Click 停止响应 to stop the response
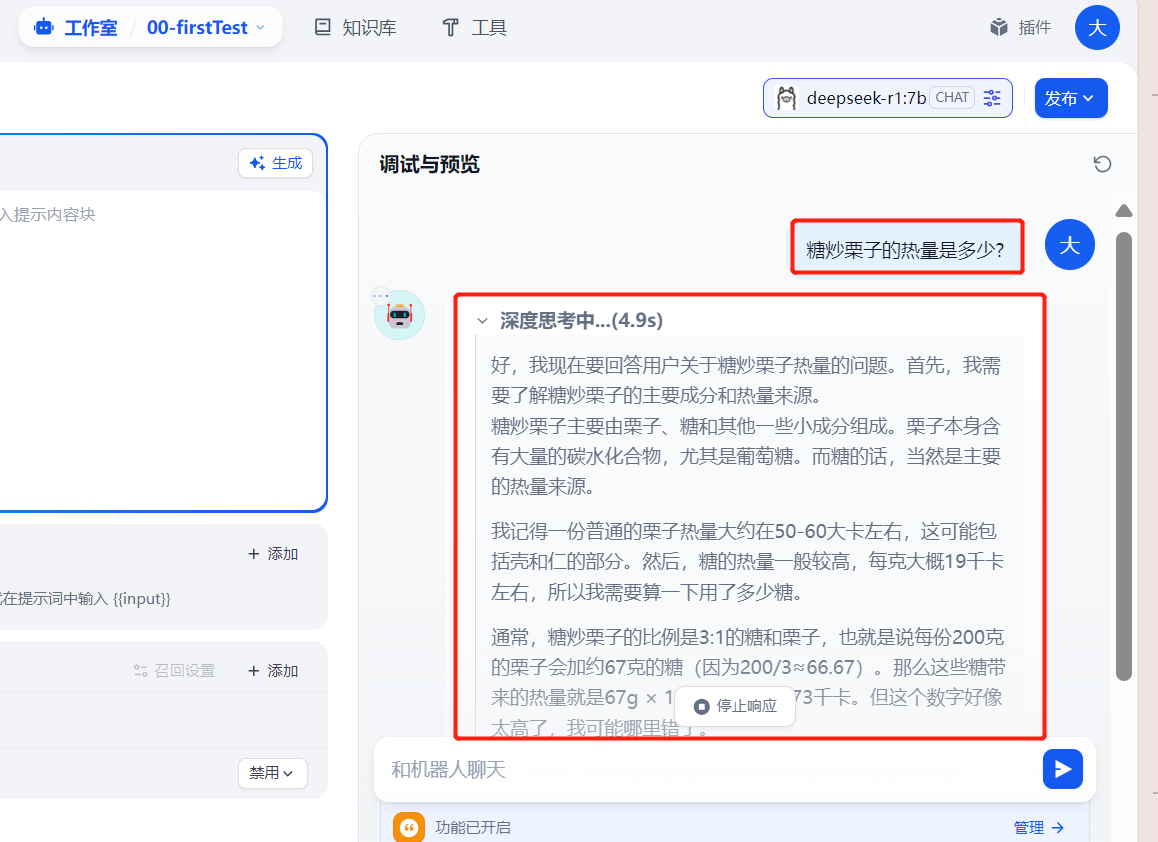This screenshot has height=842, width=1158. [x=735, y=705]
